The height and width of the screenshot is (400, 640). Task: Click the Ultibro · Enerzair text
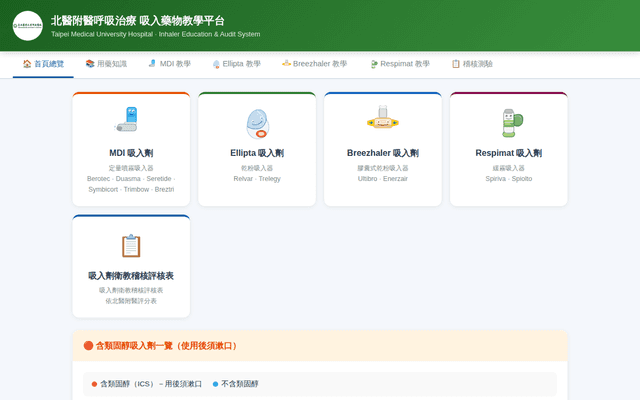[383, 179]
